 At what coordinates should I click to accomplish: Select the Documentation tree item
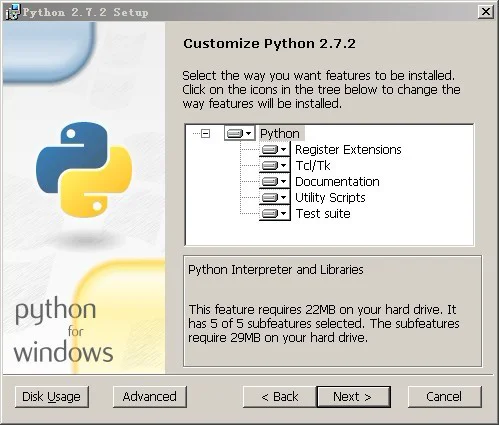[337, 182]
